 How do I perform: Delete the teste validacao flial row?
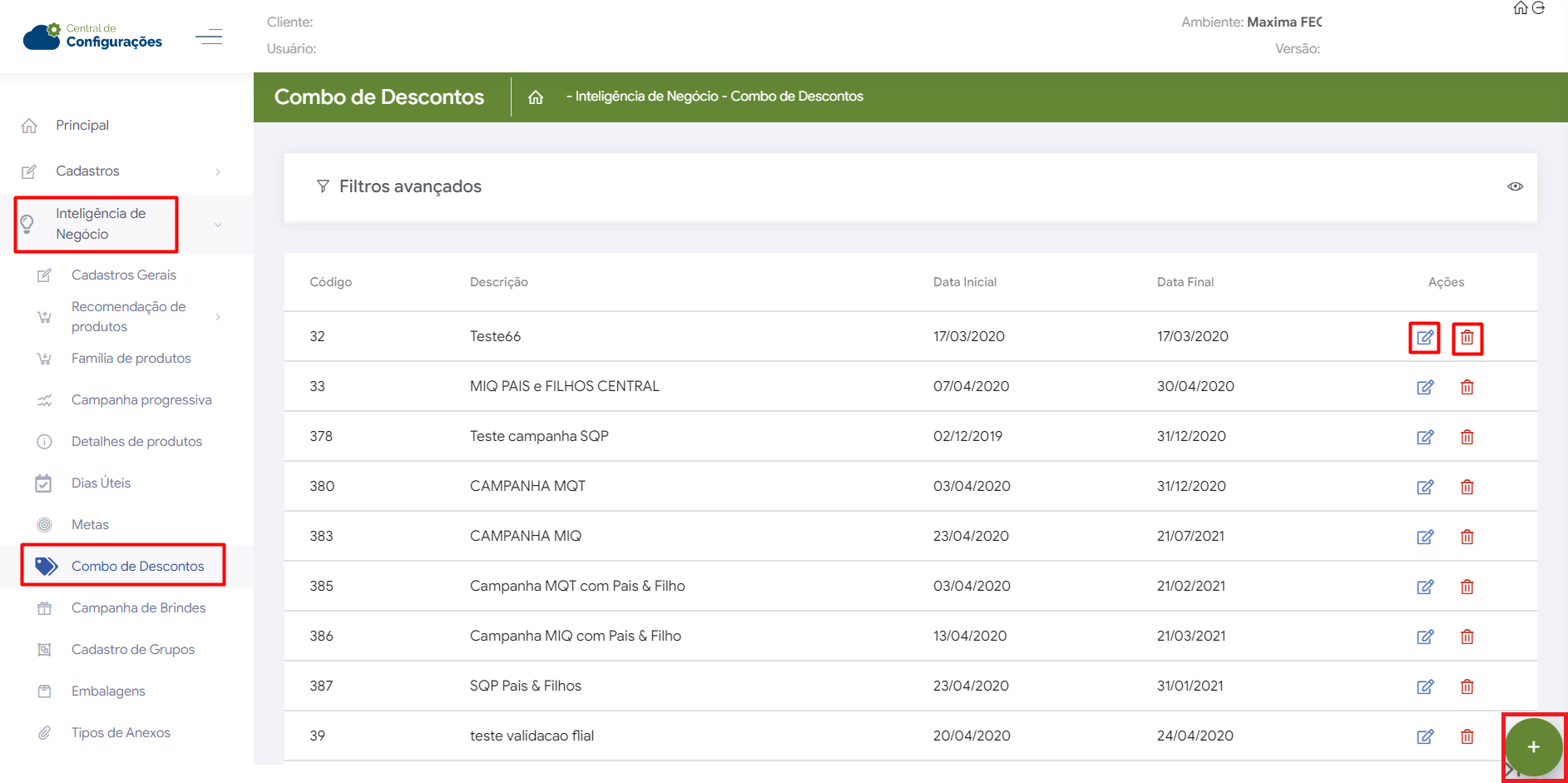(1467, 736)
